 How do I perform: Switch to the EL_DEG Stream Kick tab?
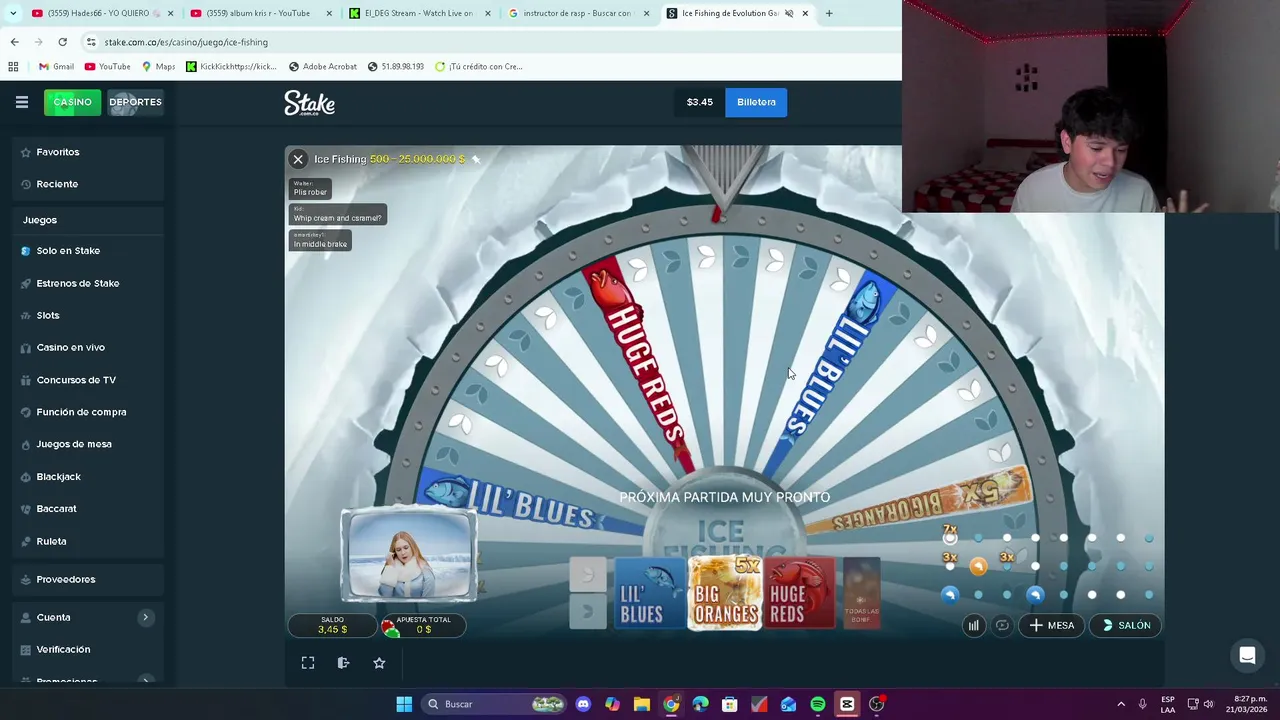coord(418,13)
